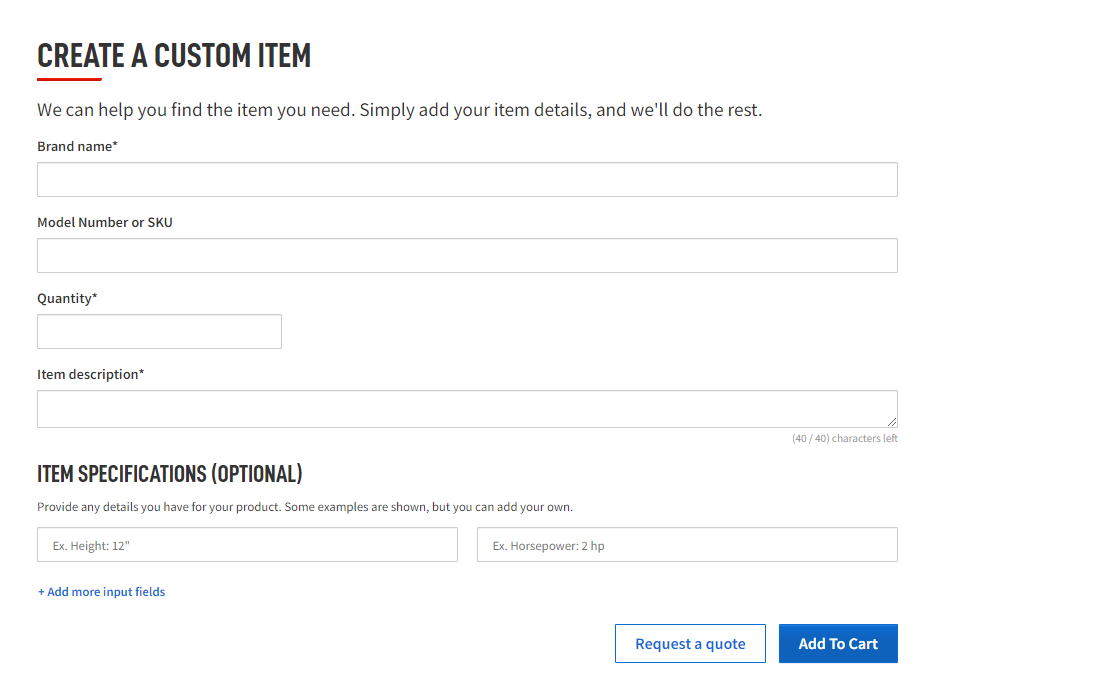The height and width of the screenshot is (691, 1110).
Task: Select the 'Ex. Height: 12"' specification field
Action: pyautogui.click(x=247, y=544)
